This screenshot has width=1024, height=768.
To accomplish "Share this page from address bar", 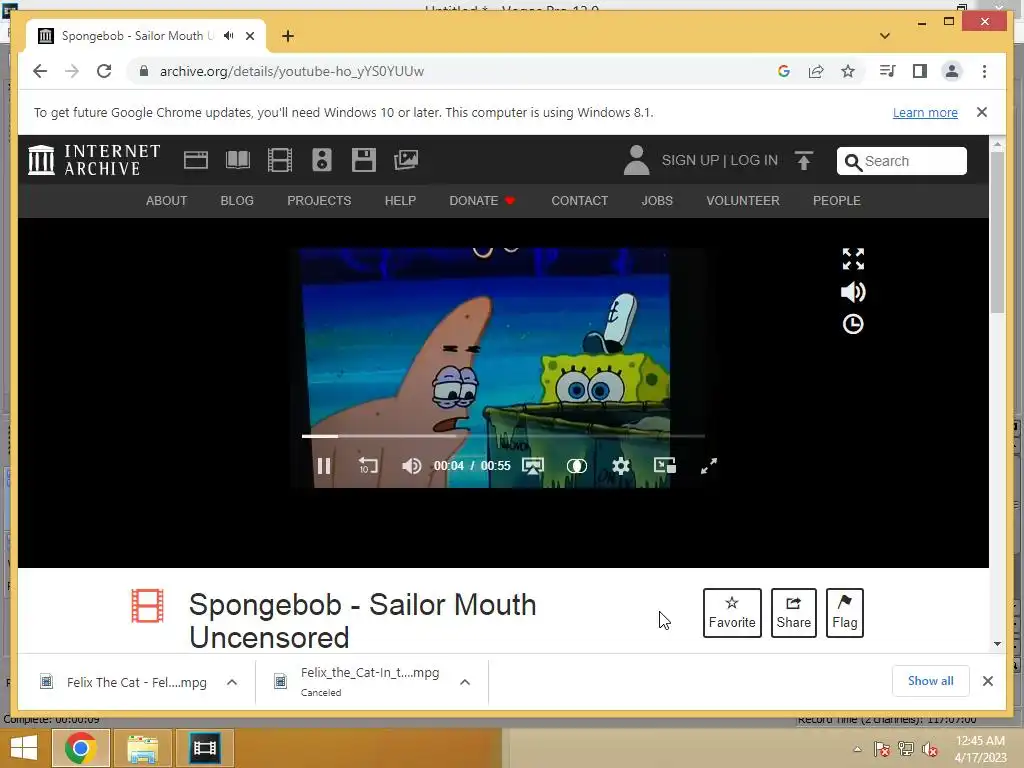I will coord(816,71).
